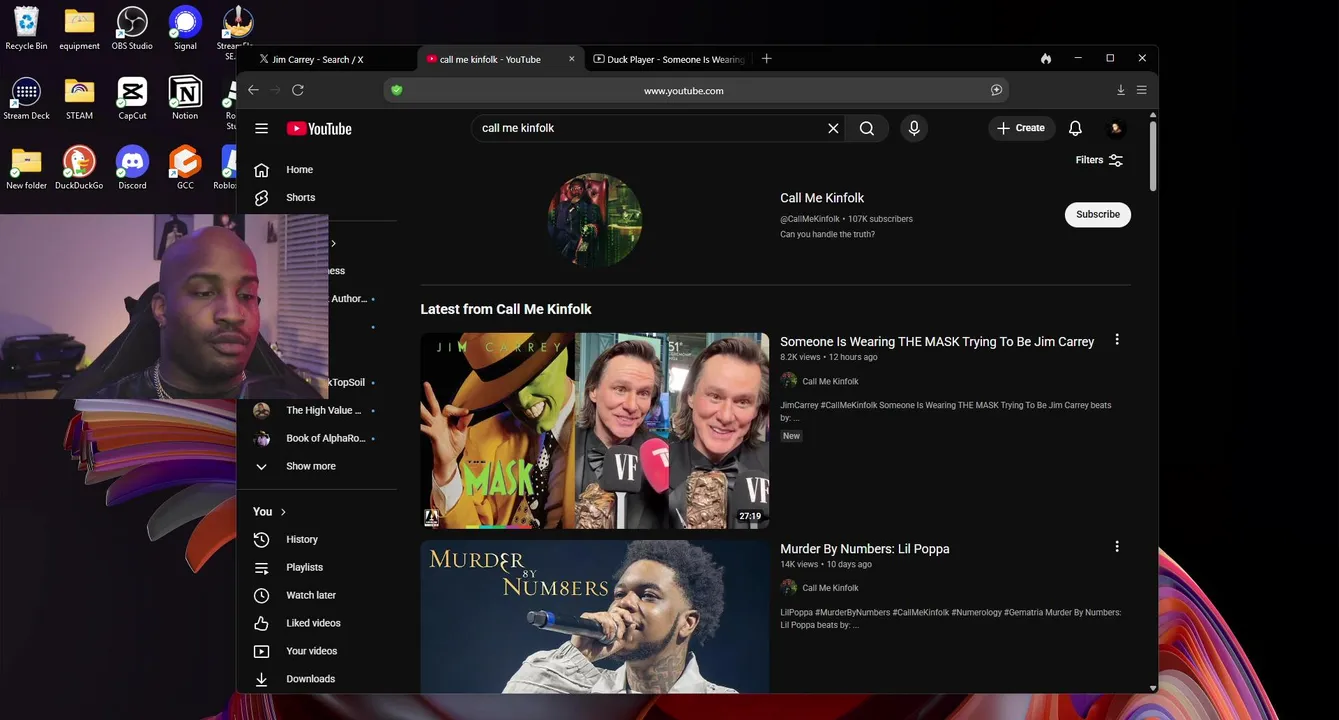Select the DuckDuckGo desktop icon
The height and width of the screenshot is (720, 1339).
click(79, 168)
